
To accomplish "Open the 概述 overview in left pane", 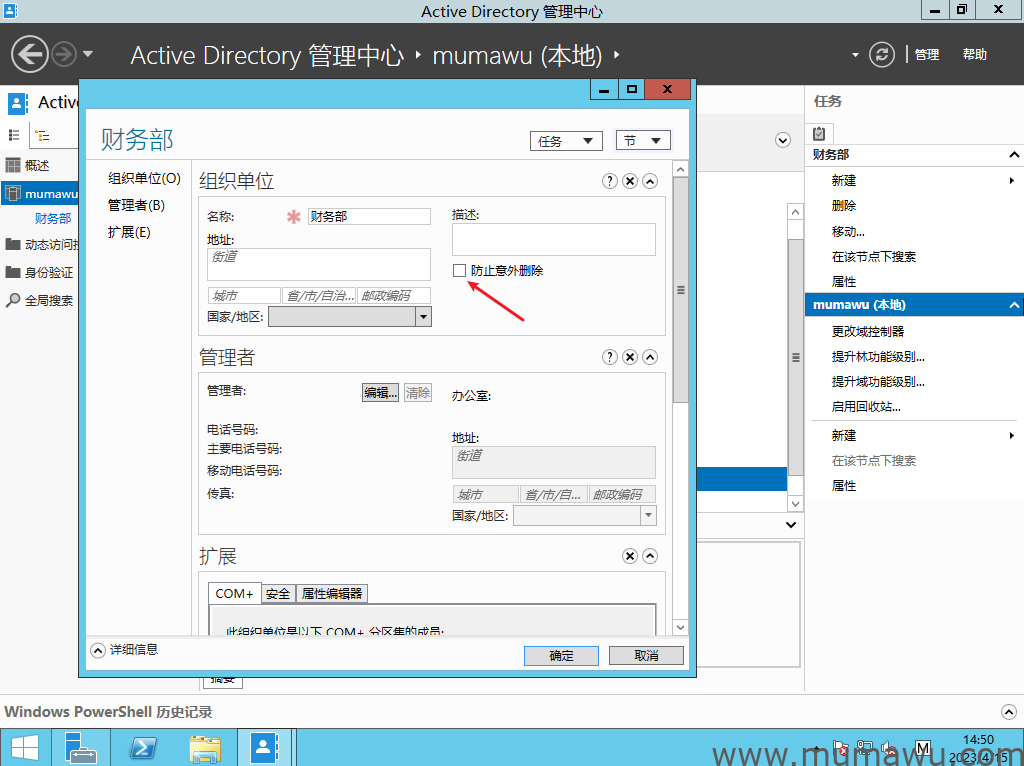I will 39,165.
